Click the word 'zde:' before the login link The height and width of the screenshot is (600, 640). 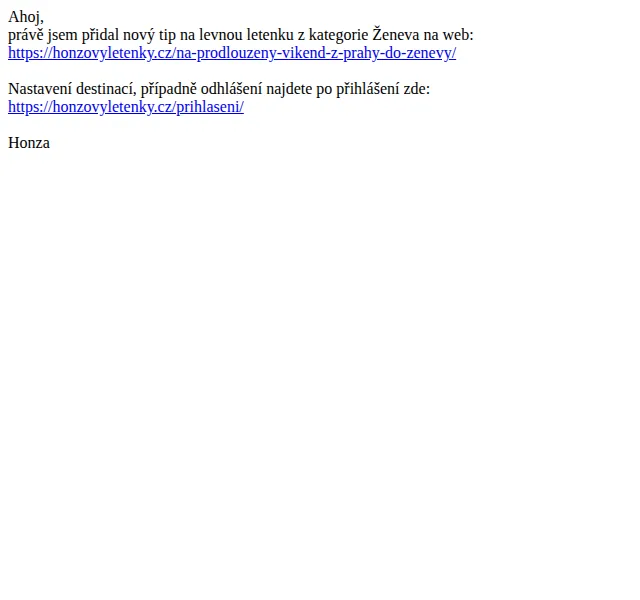(417, 89)
